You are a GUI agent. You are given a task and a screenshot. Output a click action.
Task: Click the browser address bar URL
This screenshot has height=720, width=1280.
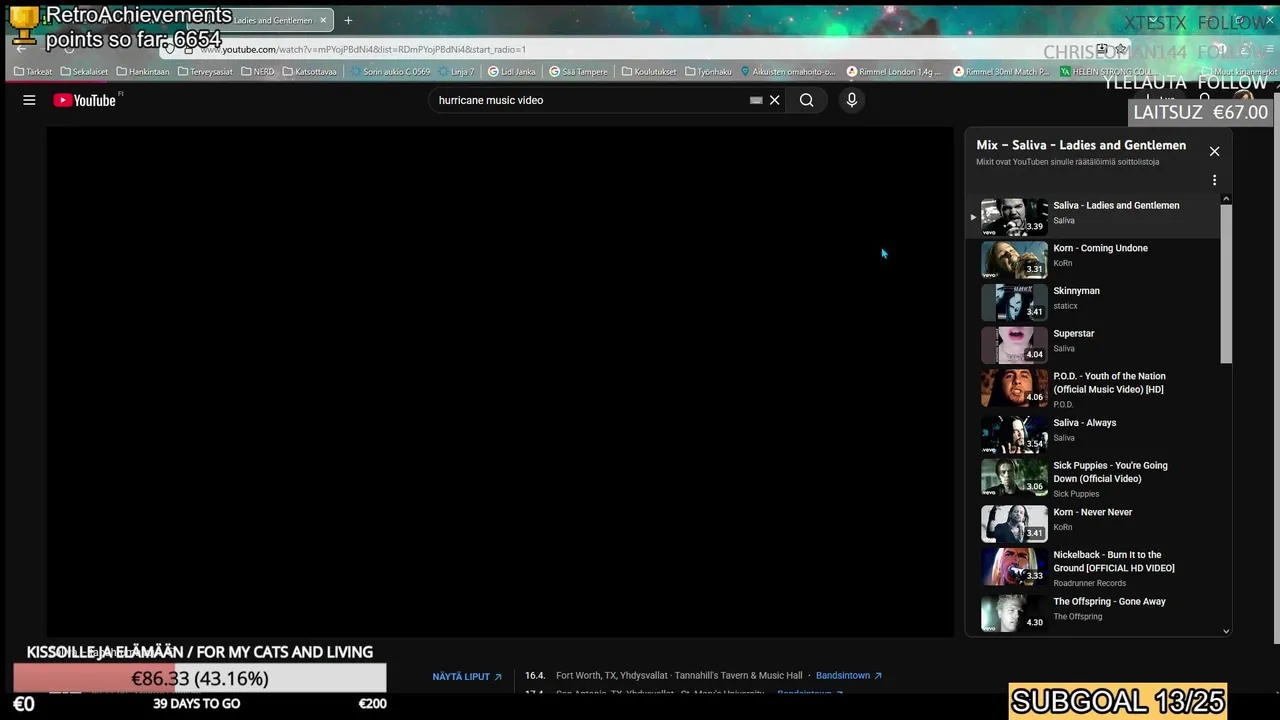tap(362, 49)
